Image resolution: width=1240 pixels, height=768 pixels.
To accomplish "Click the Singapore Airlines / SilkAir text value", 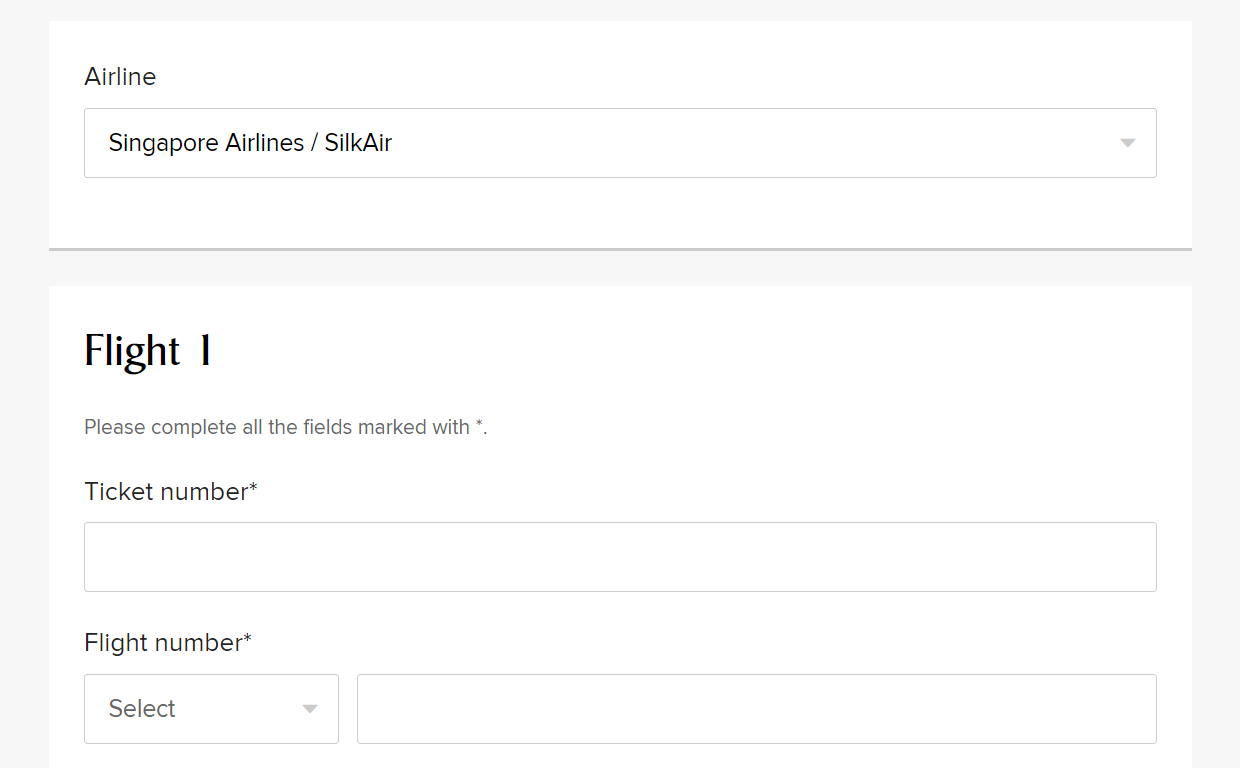I will click(x=249, y=143).
